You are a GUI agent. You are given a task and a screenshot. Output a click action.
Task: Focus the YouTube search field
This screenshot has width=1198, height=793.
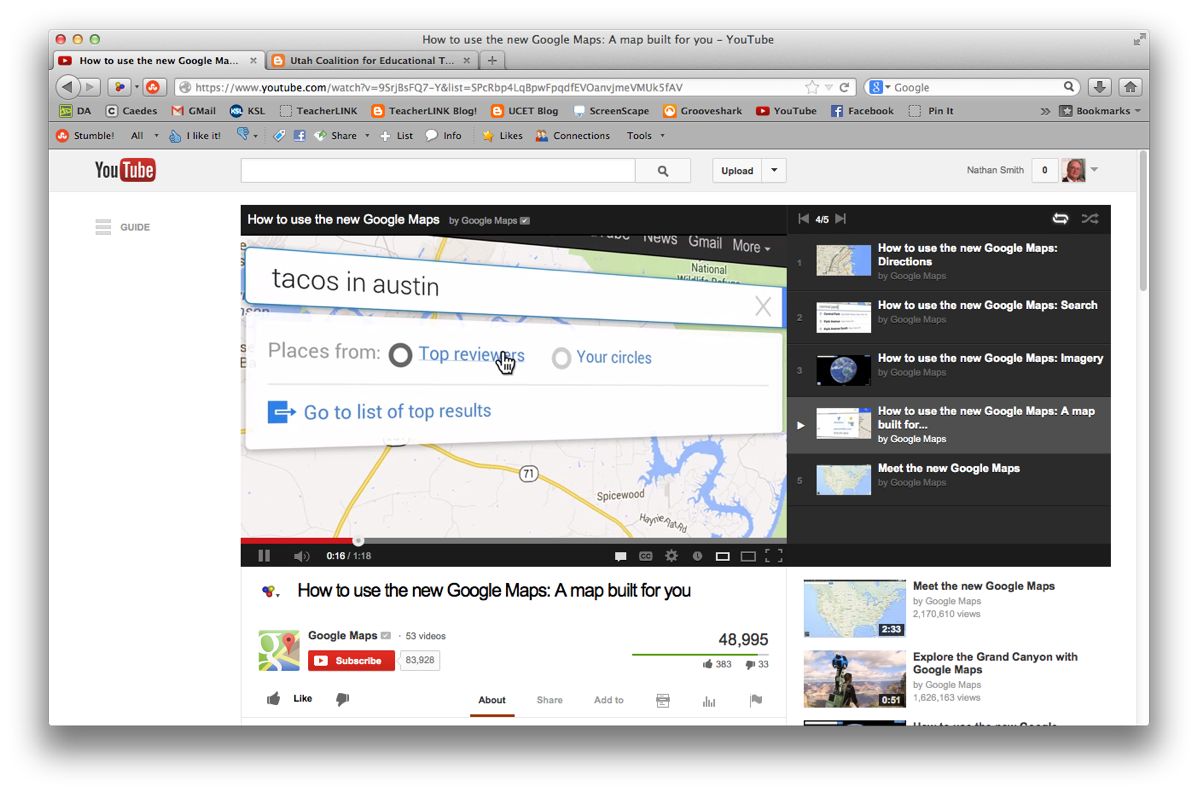click(x=438, y=170)
